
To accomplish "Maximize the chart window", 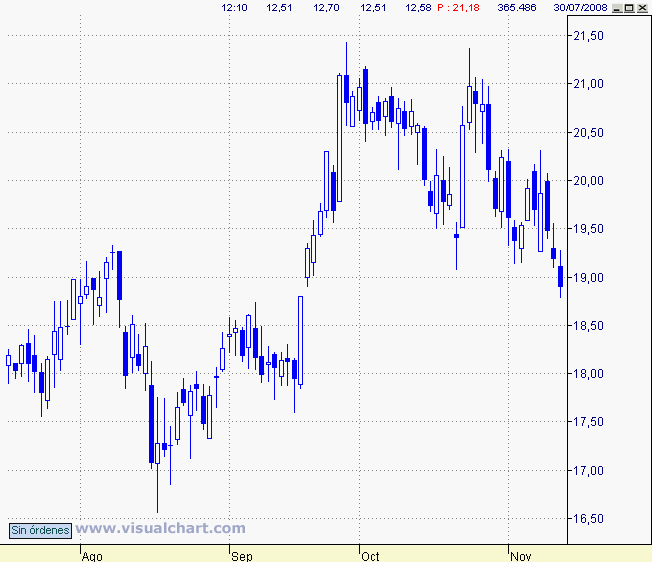I will [630, 8].
